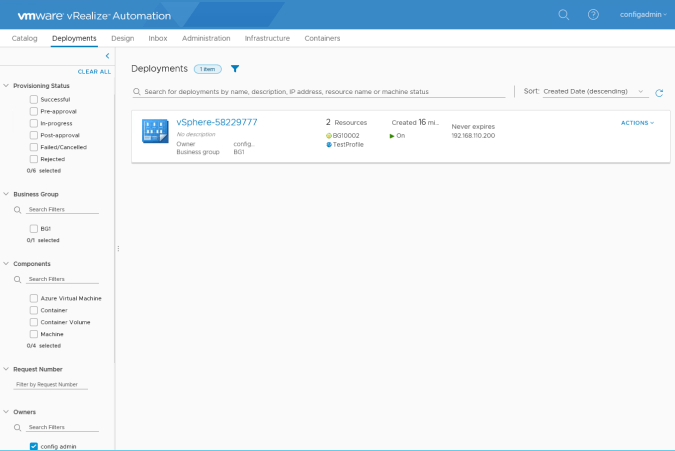Viewport: 675px width, 451px height.
Task: Check the Failed/Cancelled status filter
Action: click(34, 147)
